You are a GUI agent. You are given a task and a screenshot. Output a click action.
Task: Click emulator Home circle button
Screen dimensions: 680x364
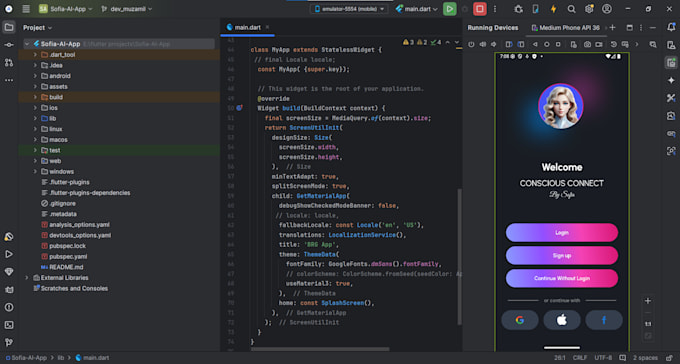pyautogui.click(x=546, y=44)
